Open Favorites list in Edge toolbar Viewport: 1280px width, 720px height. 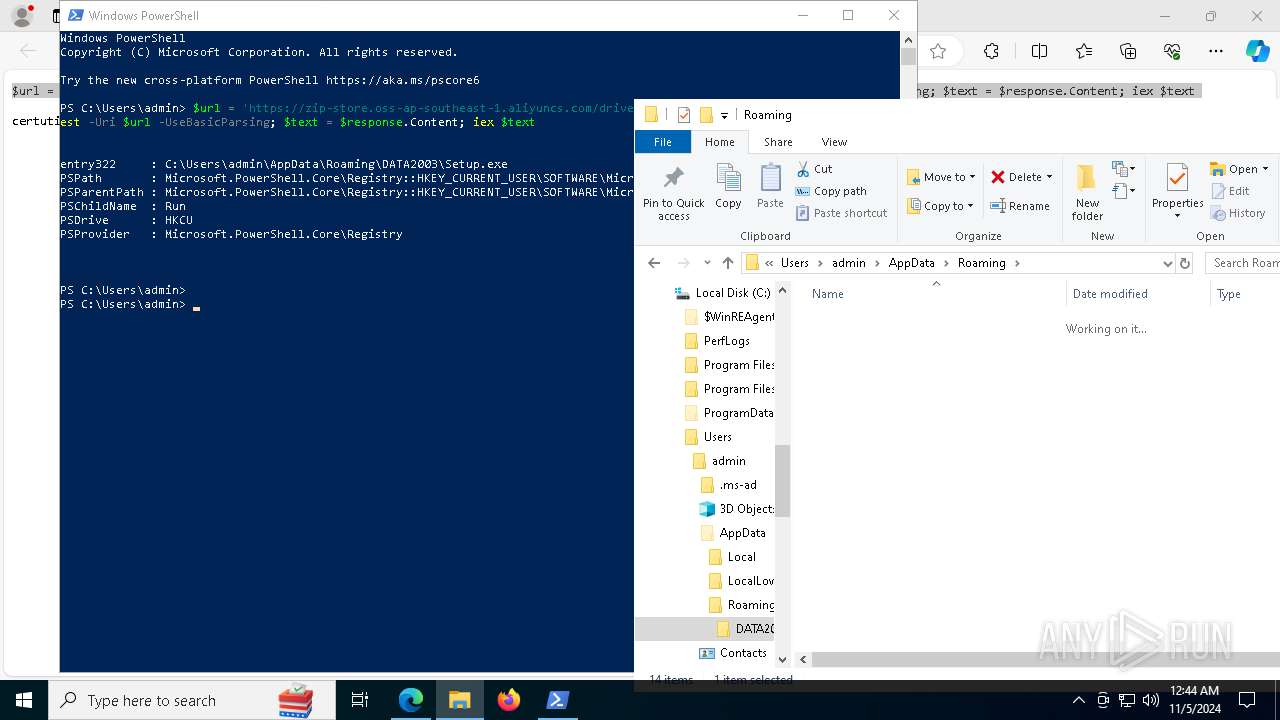[x=1084, y=51]
